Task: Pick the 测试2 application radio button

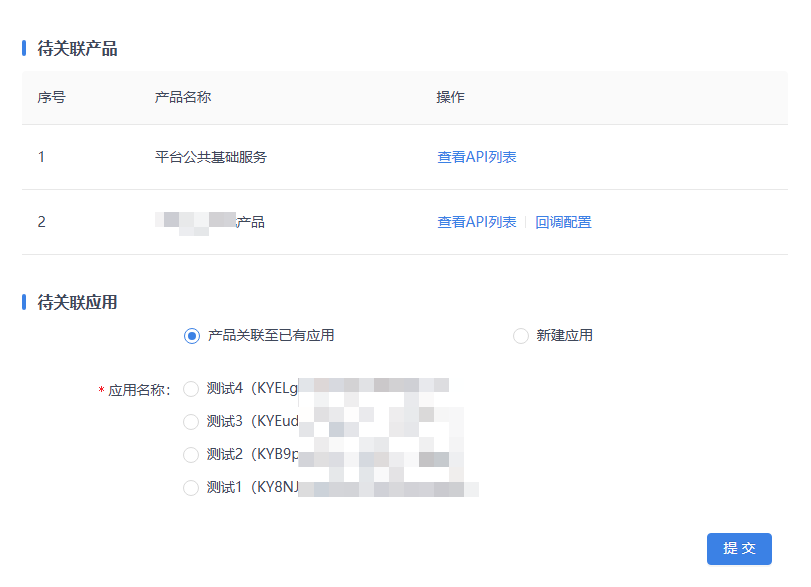Action: pyautogui.click(x=191, y=455)
